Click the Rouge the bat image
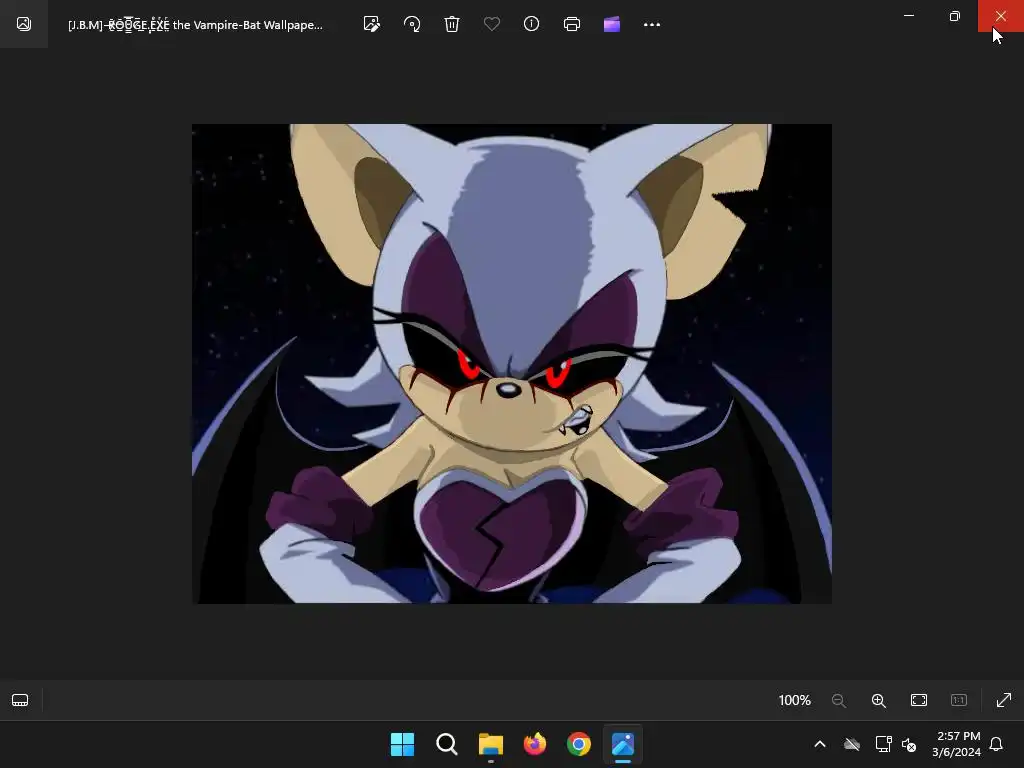The image size is (1024, 768). [x=511, y=364]
